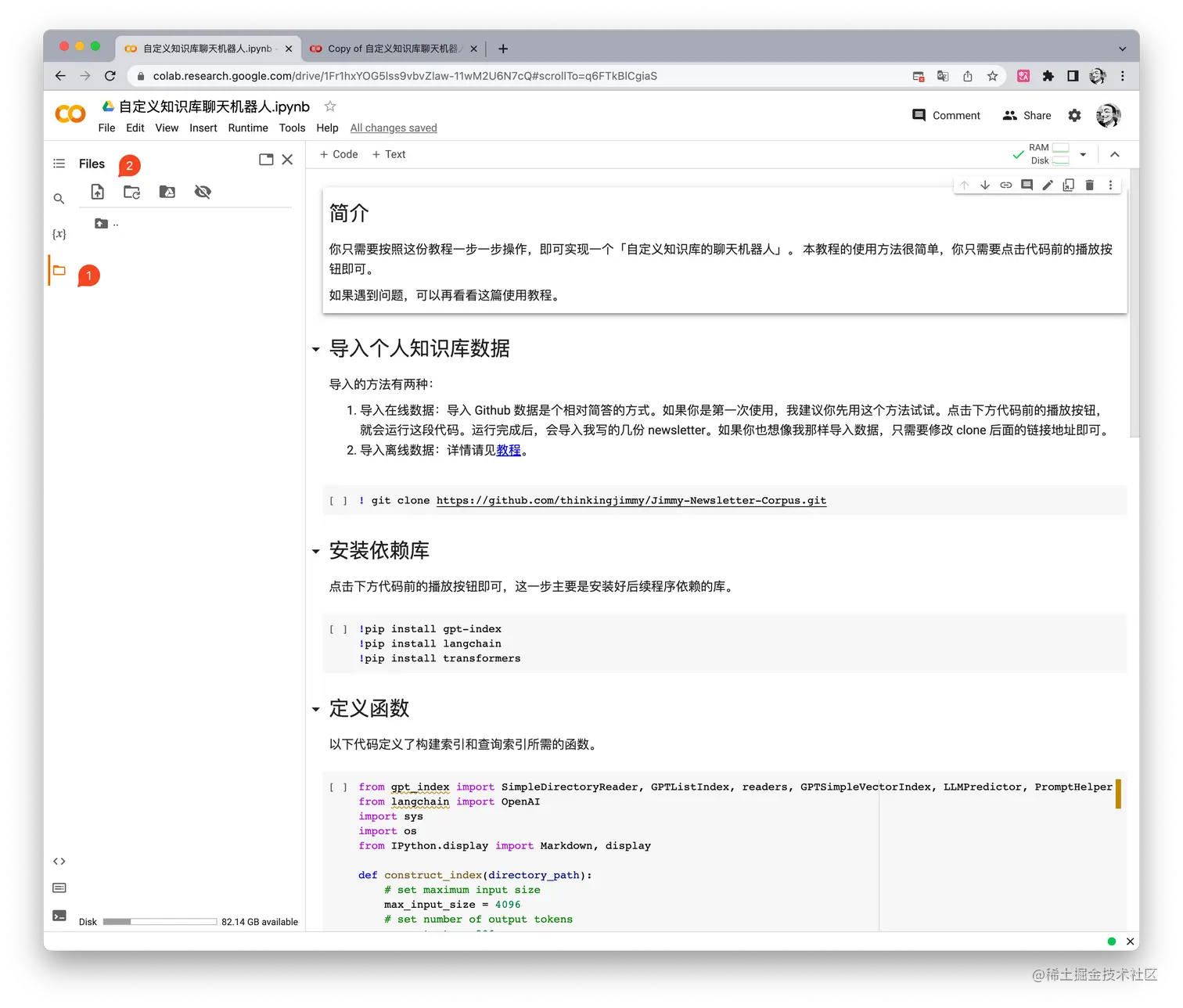
Task: Move cell down arrow in cell toolbar
Action: (x=985, y=185)
